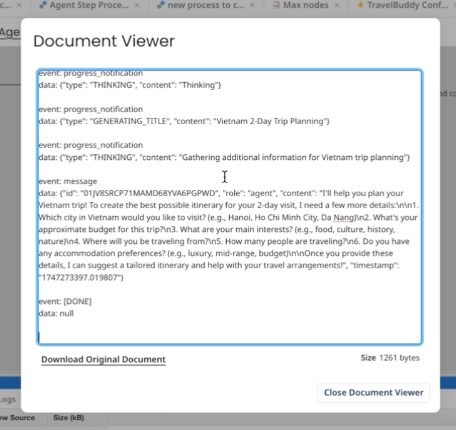Close the Max nodes tab

[x=337, y=5]
